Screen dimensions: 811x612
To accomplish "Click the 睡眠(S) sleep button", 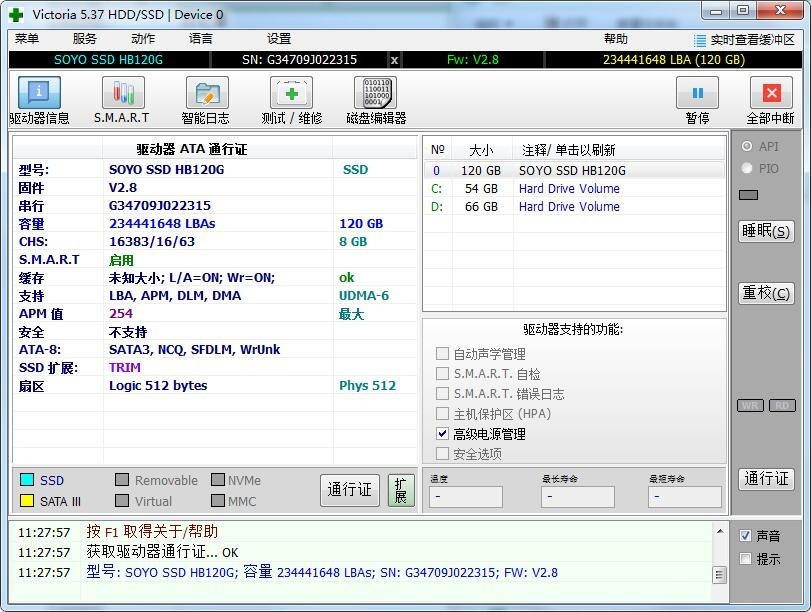I will (x=765, y=231).
